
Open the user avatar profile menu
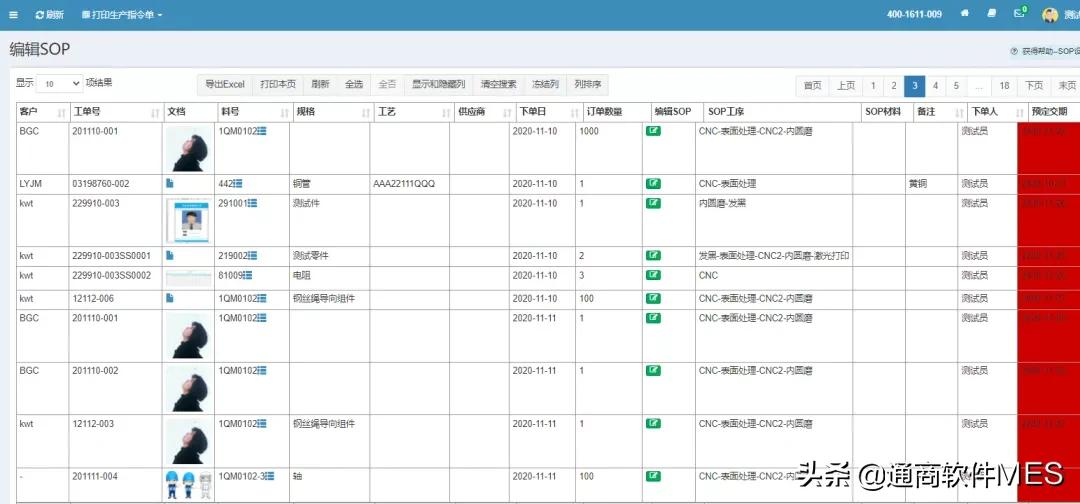point(1050,14)
